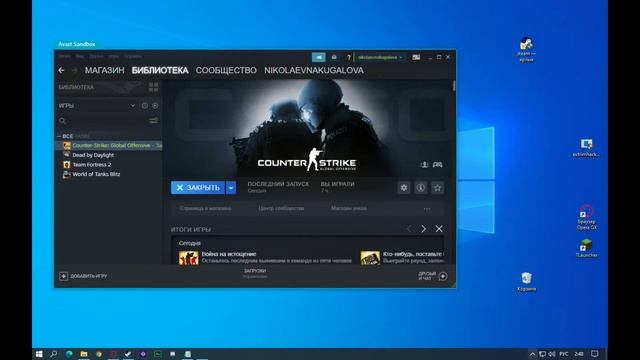This screenshot has width=640, height=360.
Task: Go to previous post-game summary item
Action: 409,229
